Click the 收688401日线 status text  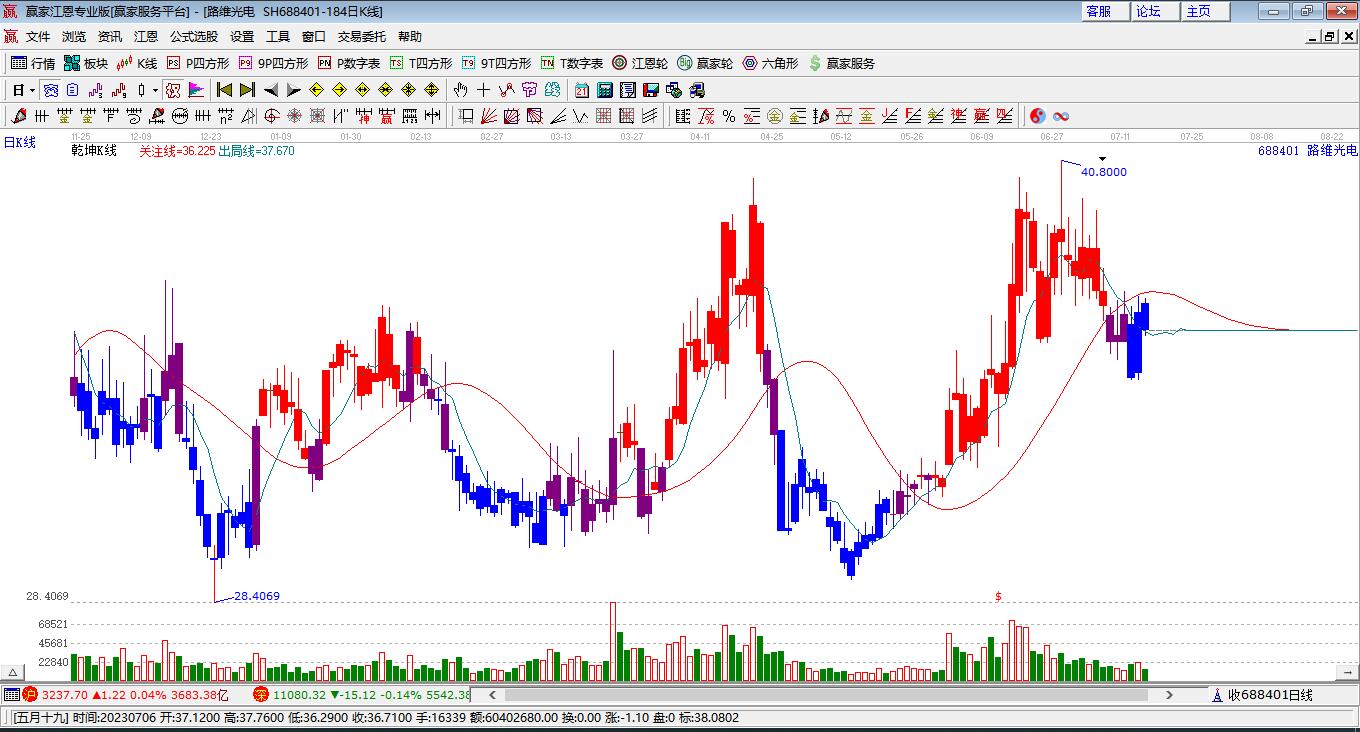coord(1270,695)
